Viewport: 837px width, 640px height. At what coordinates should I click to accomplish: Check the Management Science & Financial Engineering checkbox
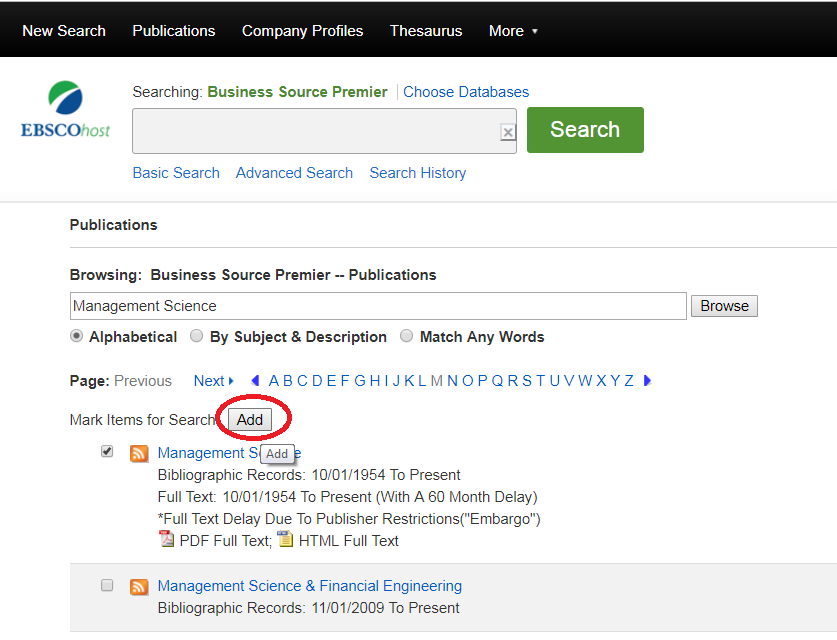(x=107, y=585)
